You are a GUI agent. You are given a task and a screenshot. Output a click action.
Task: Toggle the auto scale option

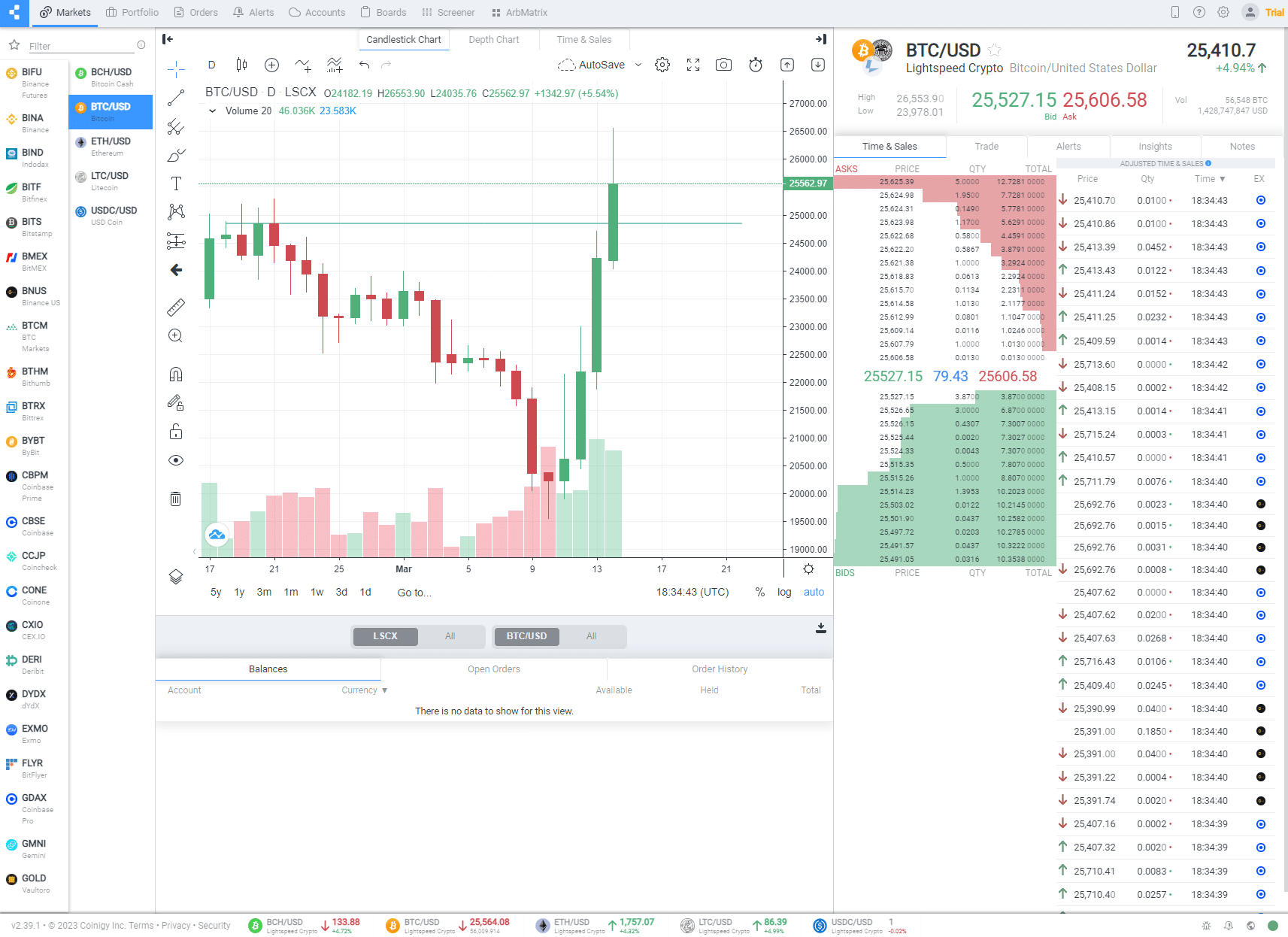814,593
